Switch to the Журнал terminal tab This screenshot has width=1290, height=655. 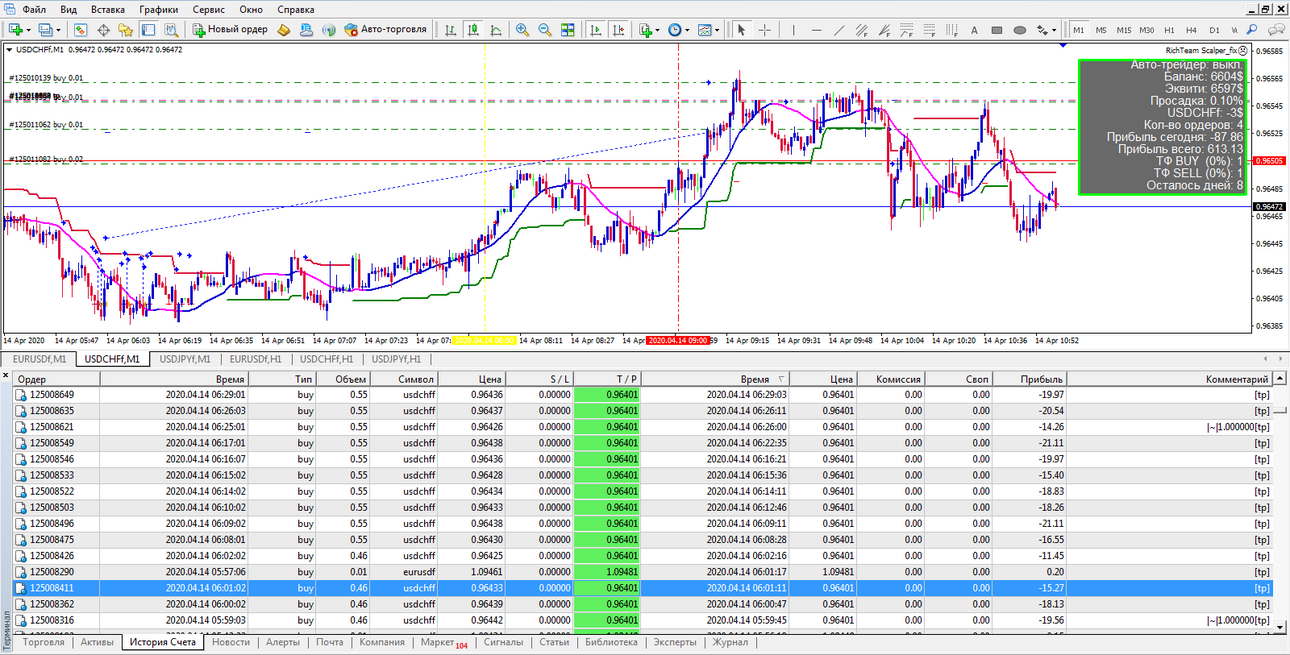(x=729, y=642)
